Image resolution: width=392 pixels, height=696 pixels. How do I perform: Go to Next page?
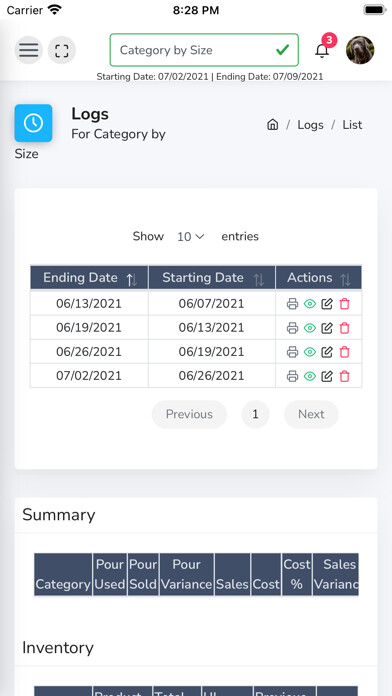click(x=311, y=414)
